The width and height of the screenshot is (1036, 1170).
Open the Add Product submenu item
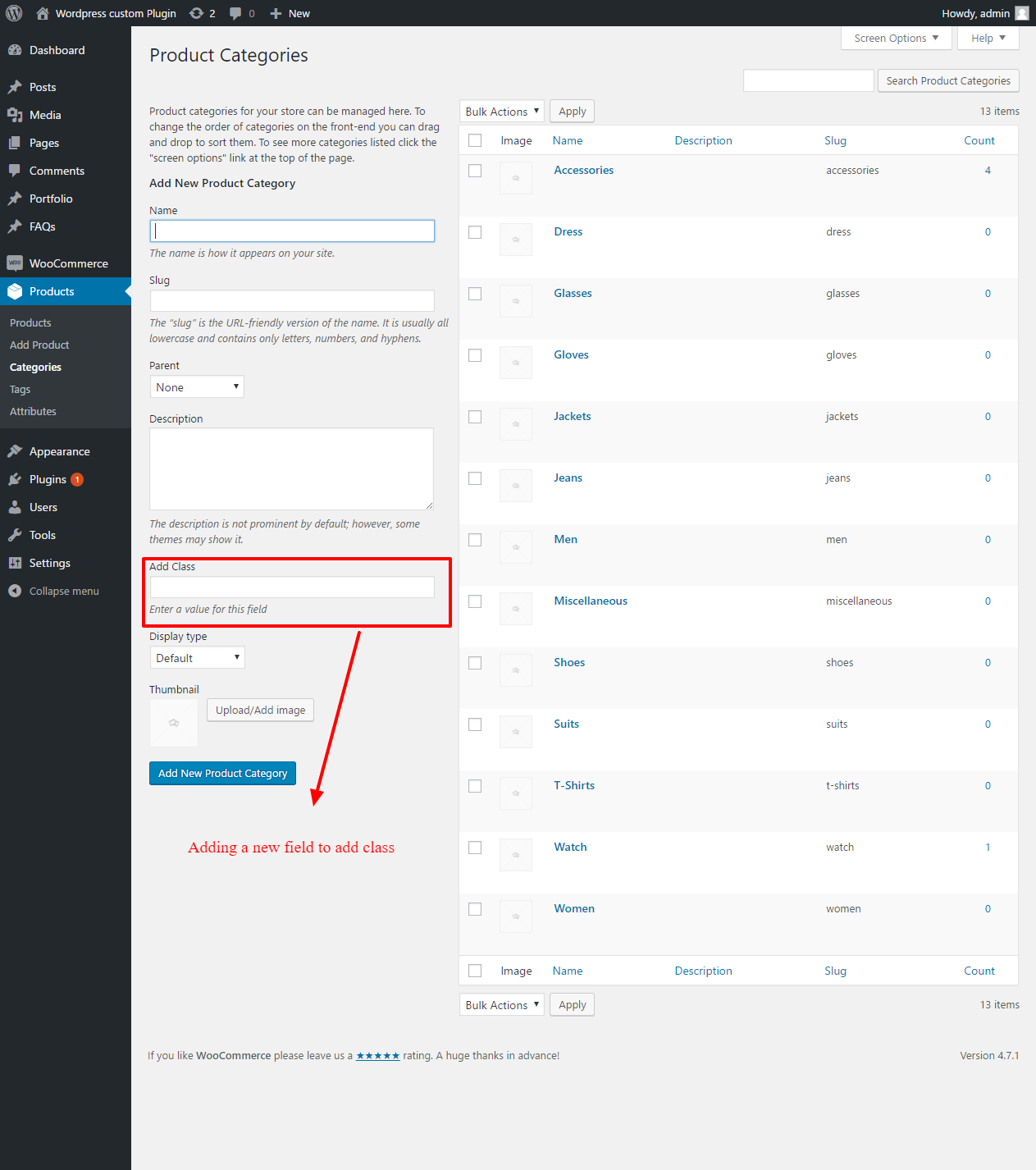39,345
